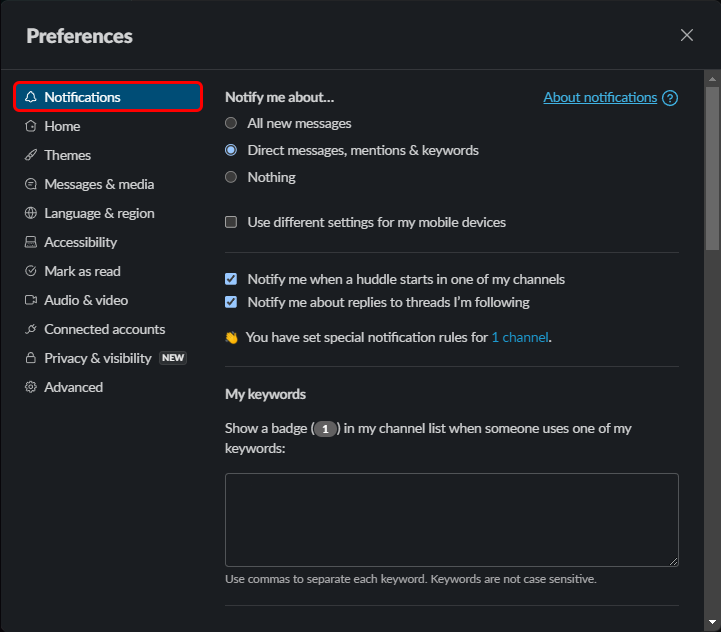Switch to Messages & media settings
Viewport: 721px width, 632px height.
[x=108, y=184]
